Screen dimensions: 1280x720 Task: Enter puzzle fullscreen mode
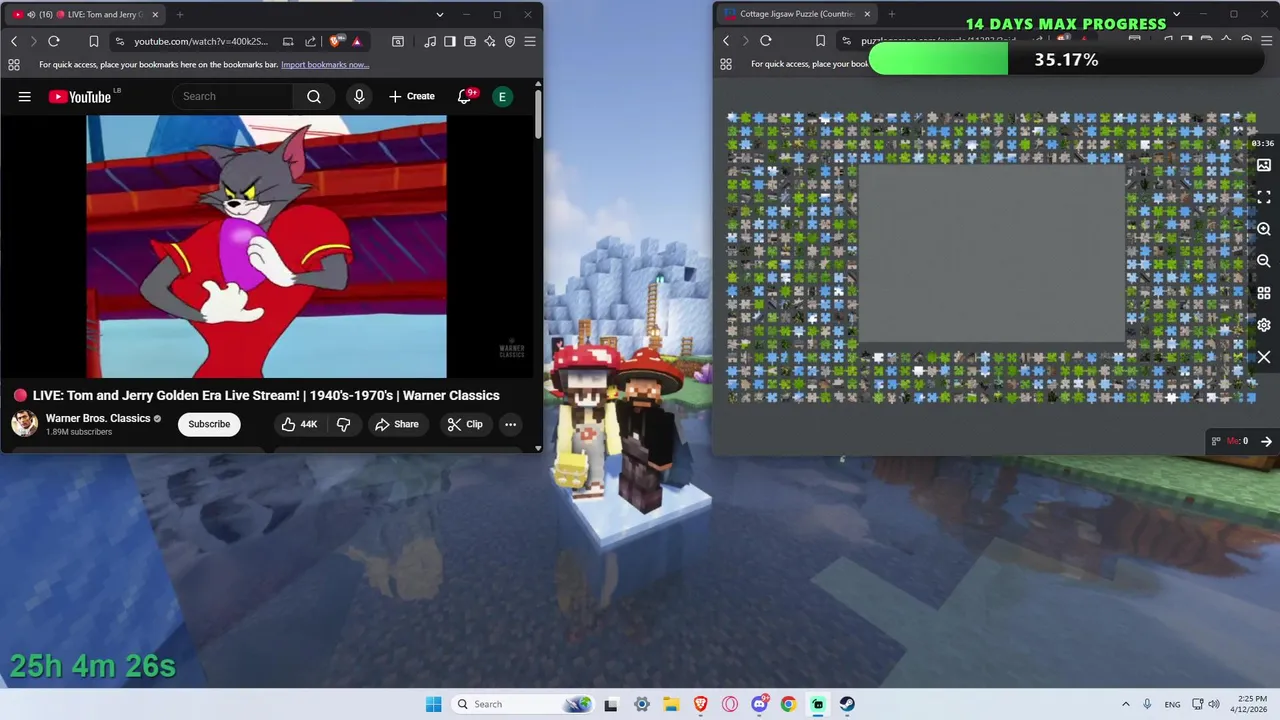point(1264,197)
